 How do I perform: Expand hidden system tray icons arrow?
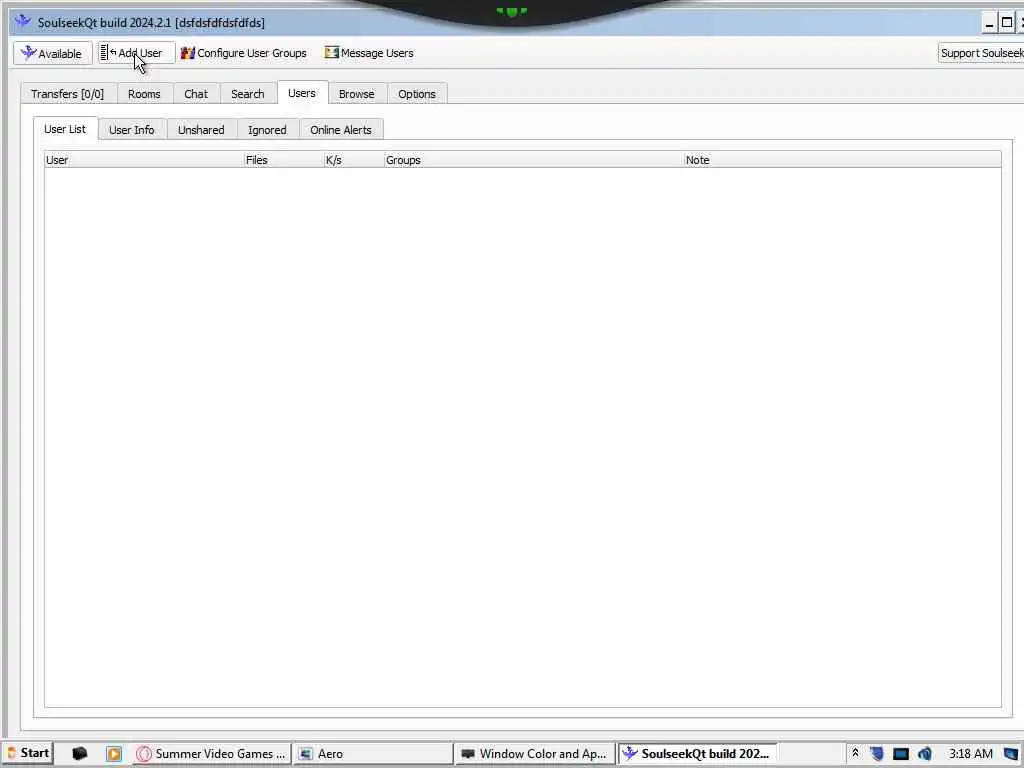(x=855, y=753)
